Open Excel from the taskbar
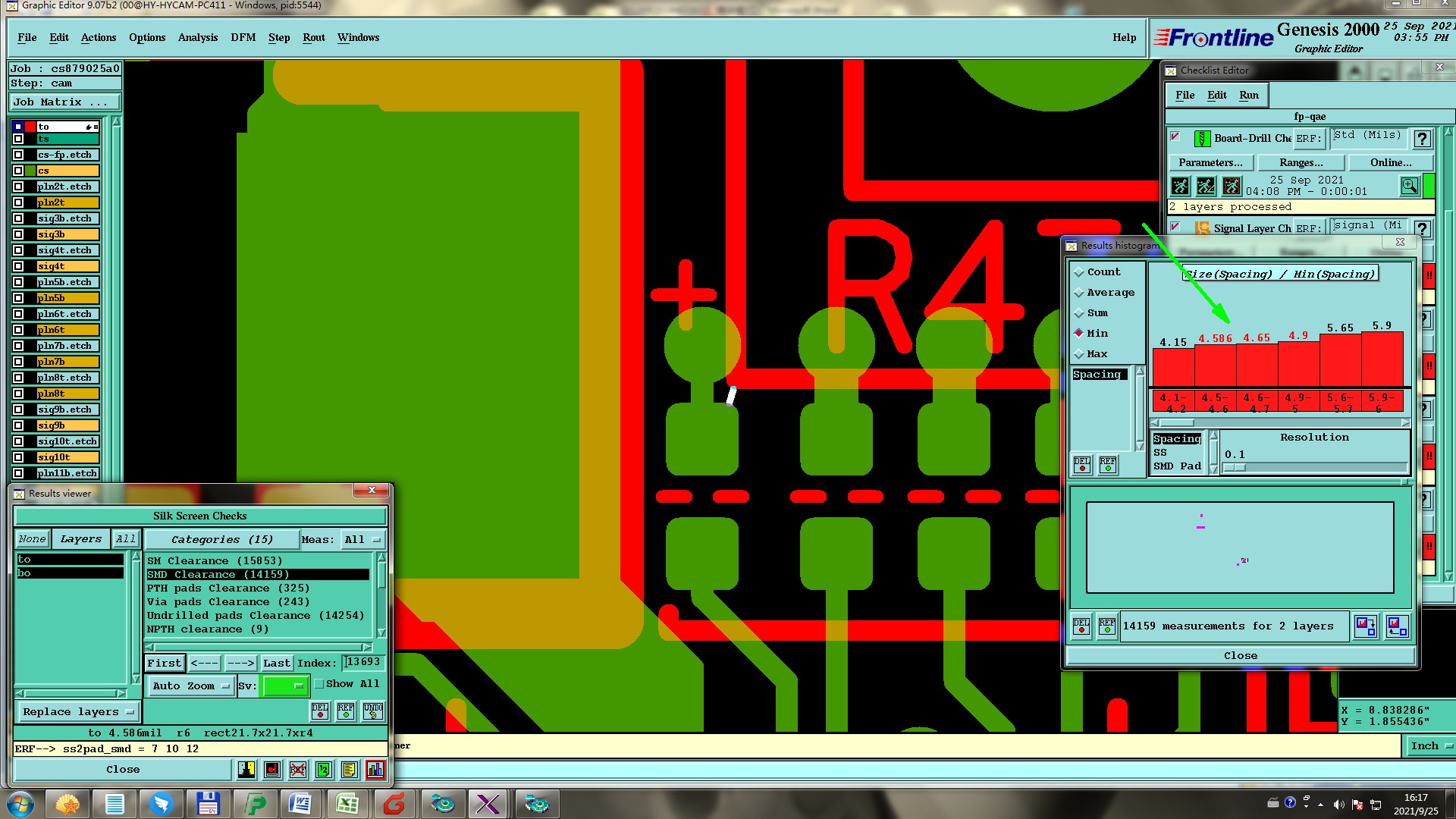1456x819 pixels. coord(347,804)
